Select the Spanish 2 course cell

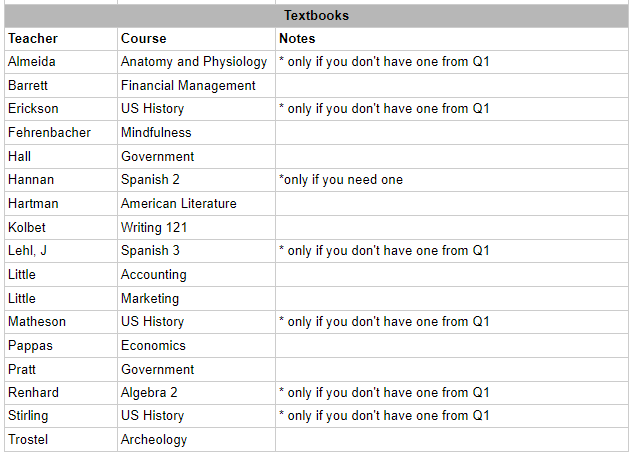(196, 180)
